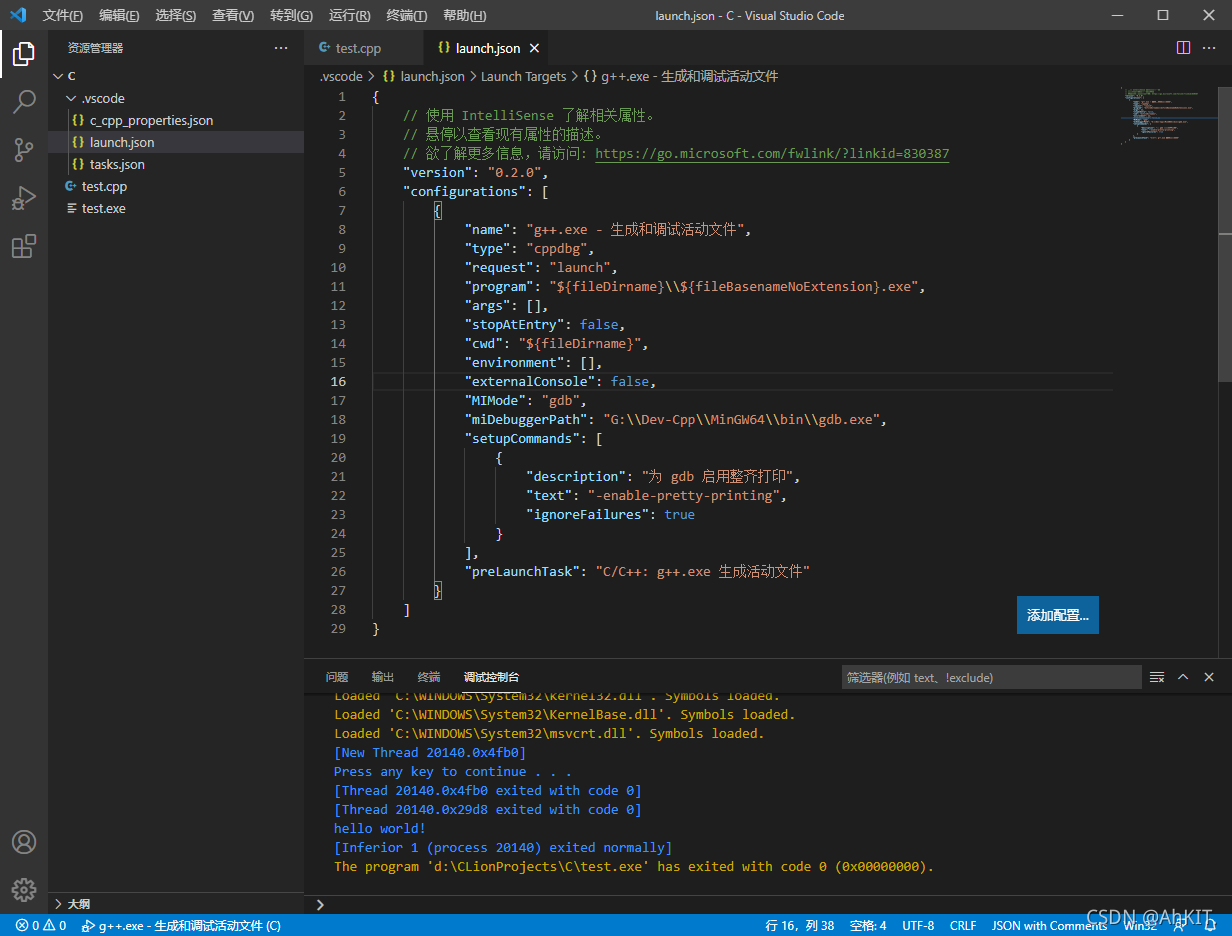Open Source Control view in activity bar

pyautogui.click(x=24, y=149)
